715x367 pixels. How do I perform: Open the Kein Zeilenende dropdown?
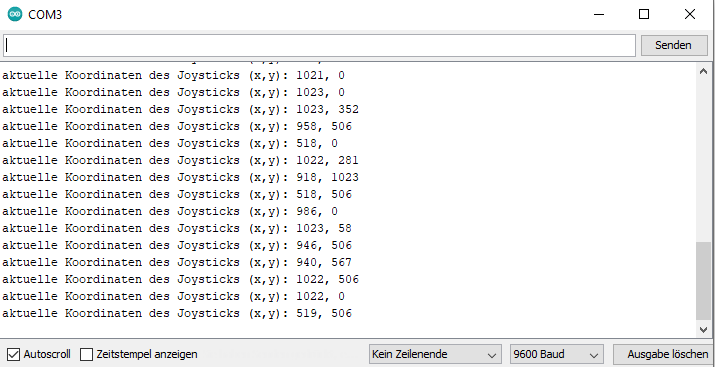pyautogui.click(x=435, y=354)
